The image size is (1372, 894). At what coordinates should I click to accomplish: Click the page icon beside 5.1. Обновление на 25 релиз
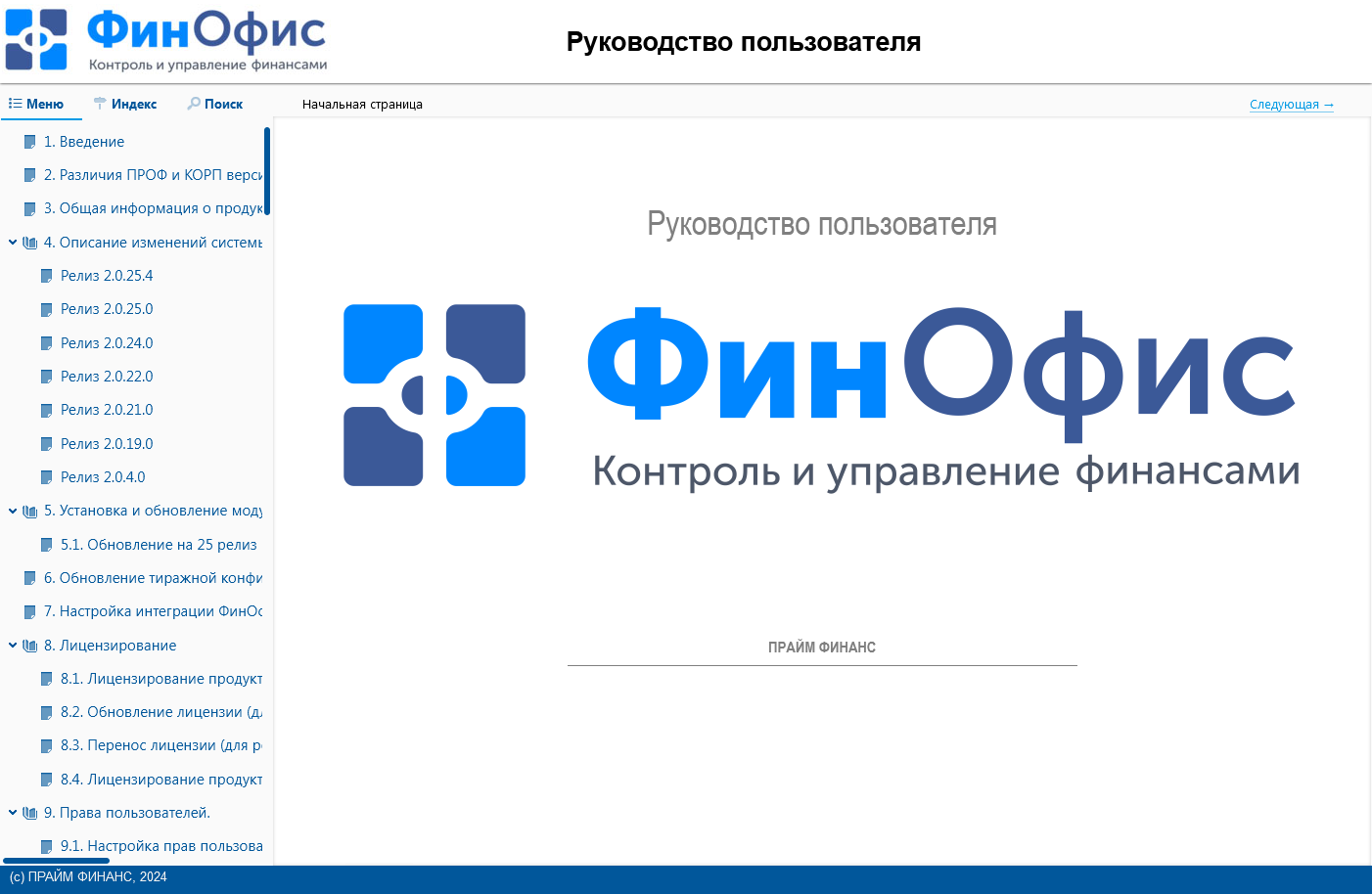point(47,545)
